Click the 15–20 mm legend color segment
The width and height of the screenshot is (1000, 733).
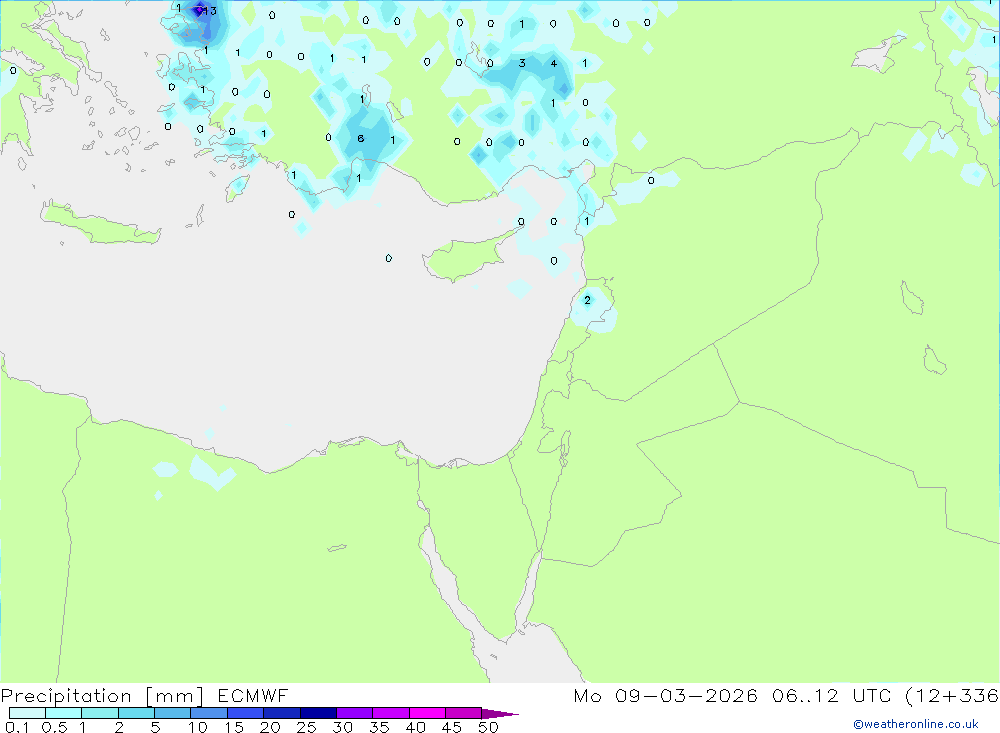[245, 713]
